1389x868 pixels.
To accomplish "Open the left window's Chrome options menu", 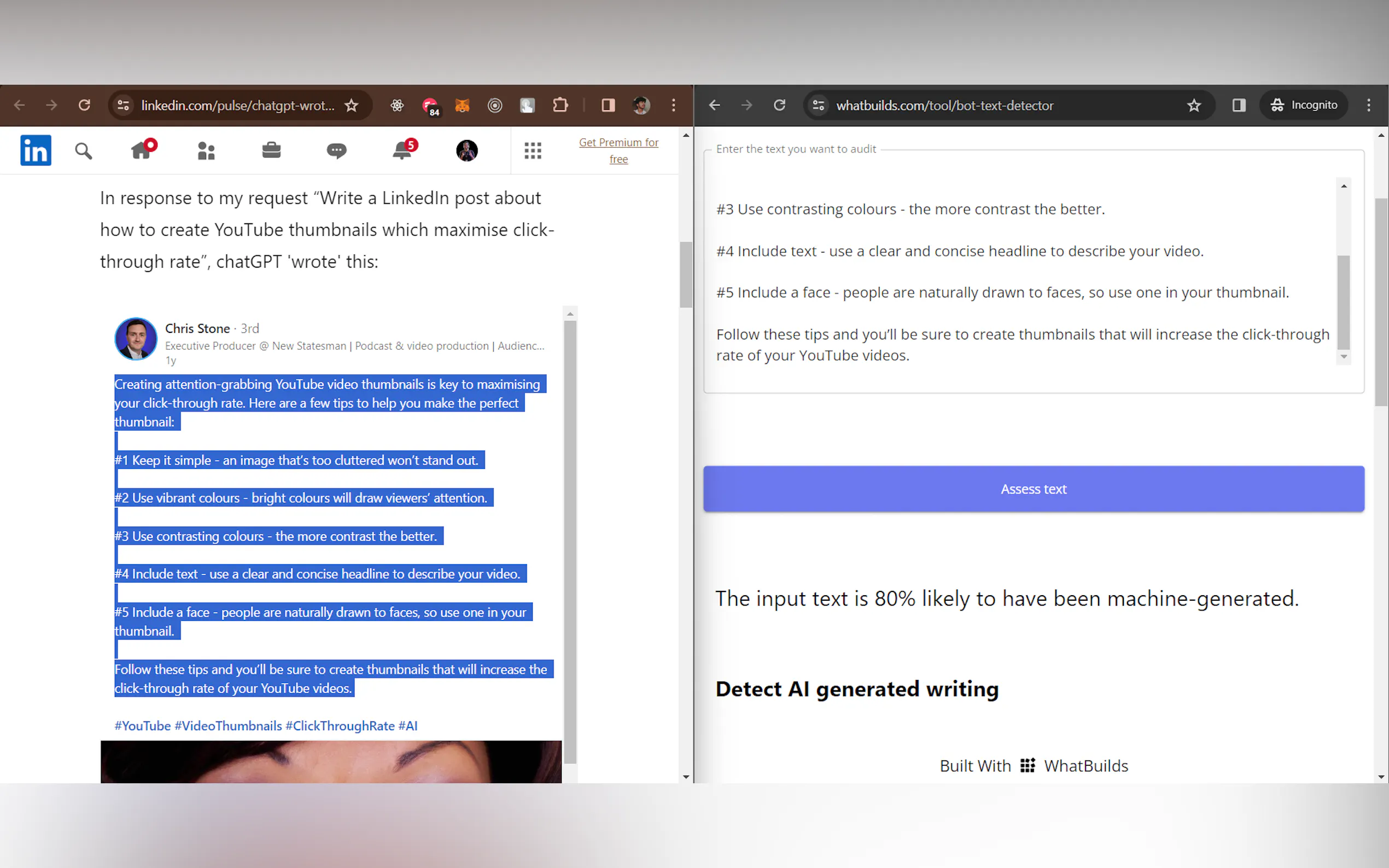I will pos(673,105).
